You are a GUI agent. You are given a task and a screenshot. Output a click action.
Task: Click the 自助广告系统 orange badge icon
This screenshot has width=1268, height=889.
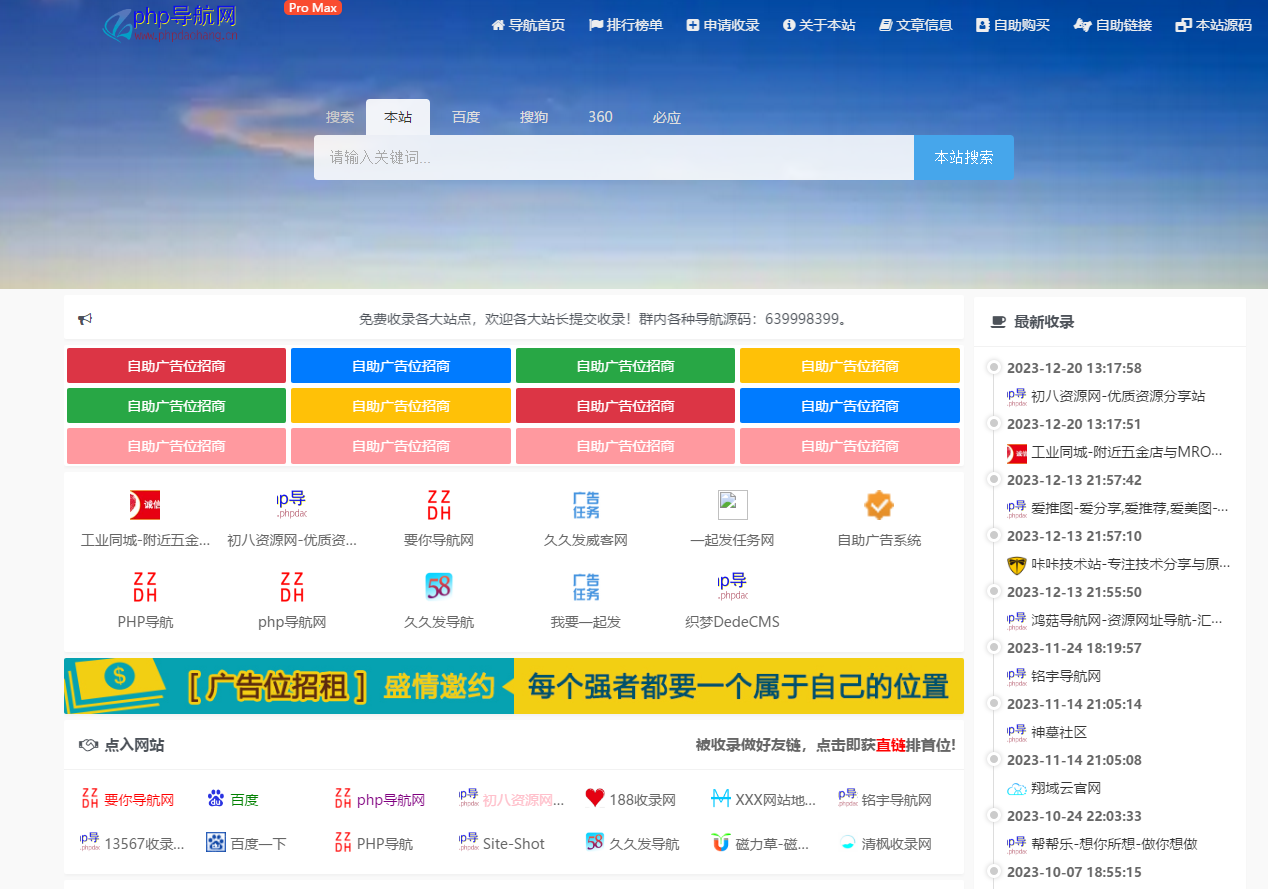click(878, 505)
